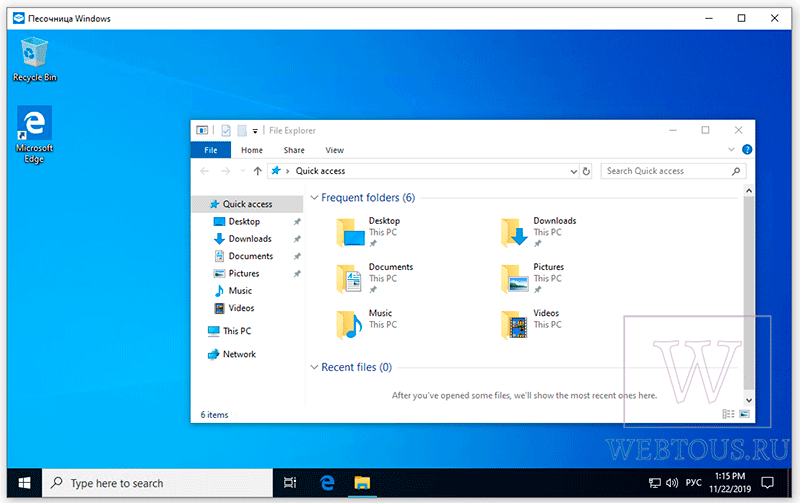This screenshot has width=800, height=503.
Task: Collapse Recent files section
Action: coord(314,367)
